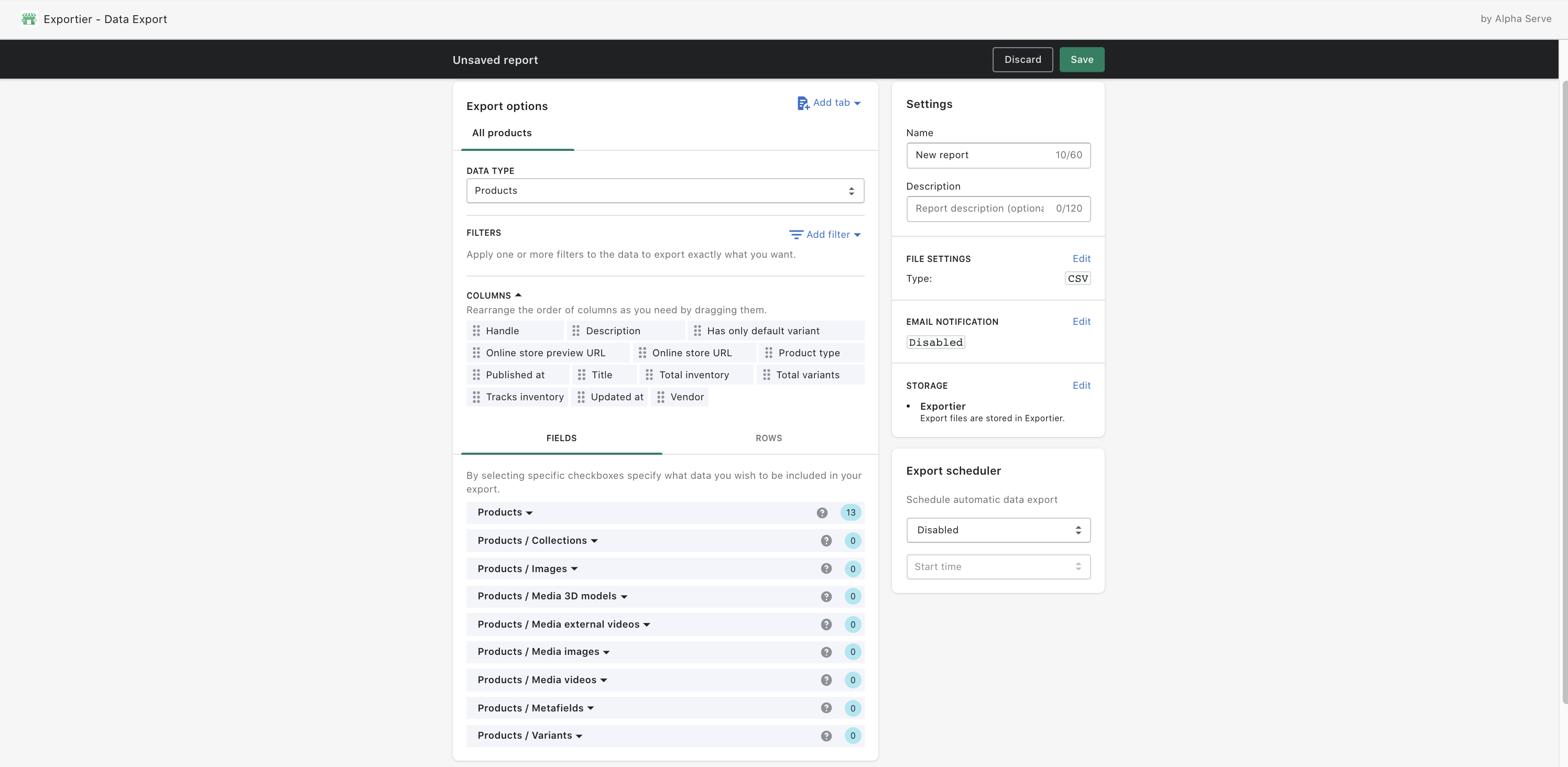Click the Exportier app logo icon
Image resolution: width=1568 pixels, height=767 pixels.
click(29, 19)
